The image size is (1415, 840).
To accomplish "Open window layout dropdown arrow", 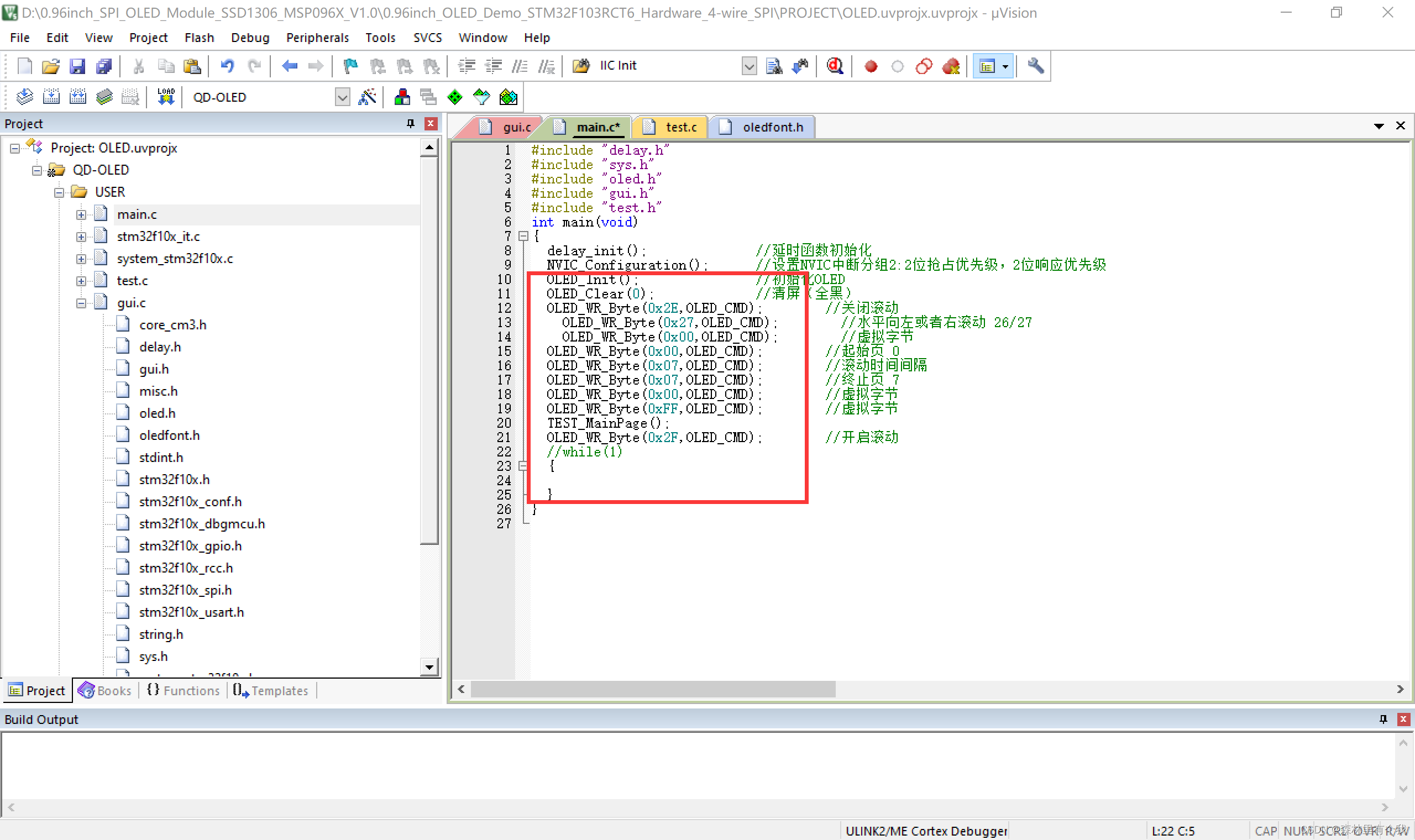I will coord(1005,66).
